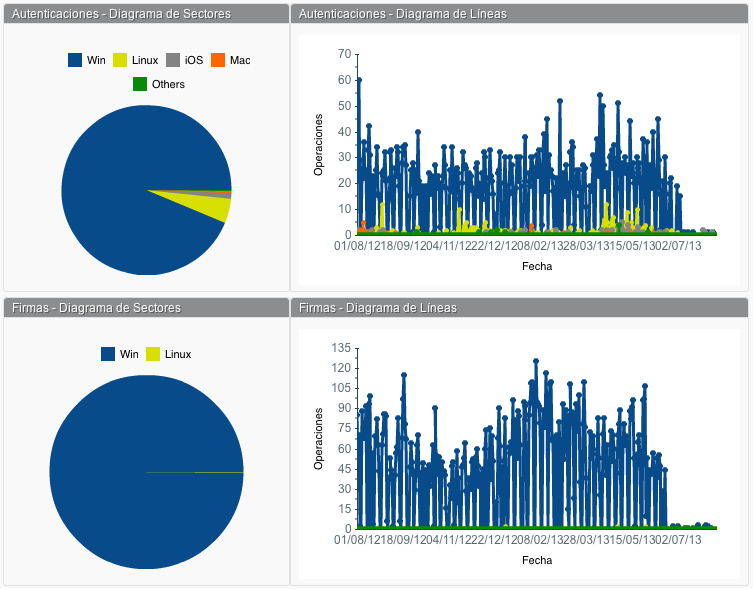Click the gray iOS legend swatch

(173, 60)
